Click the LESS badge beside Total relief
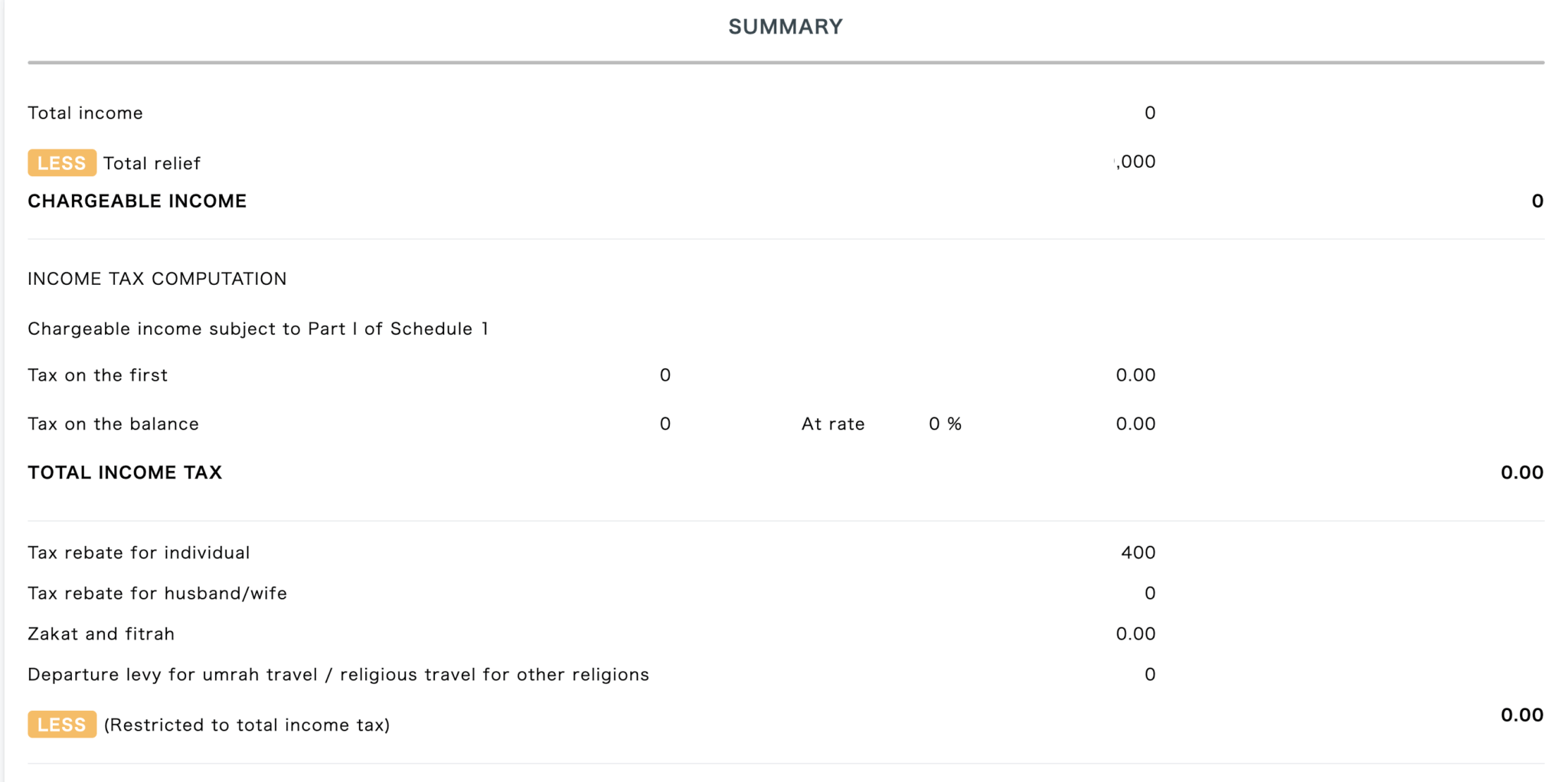This screenshot has height=782, width=1568. click(x=62, y=163)
